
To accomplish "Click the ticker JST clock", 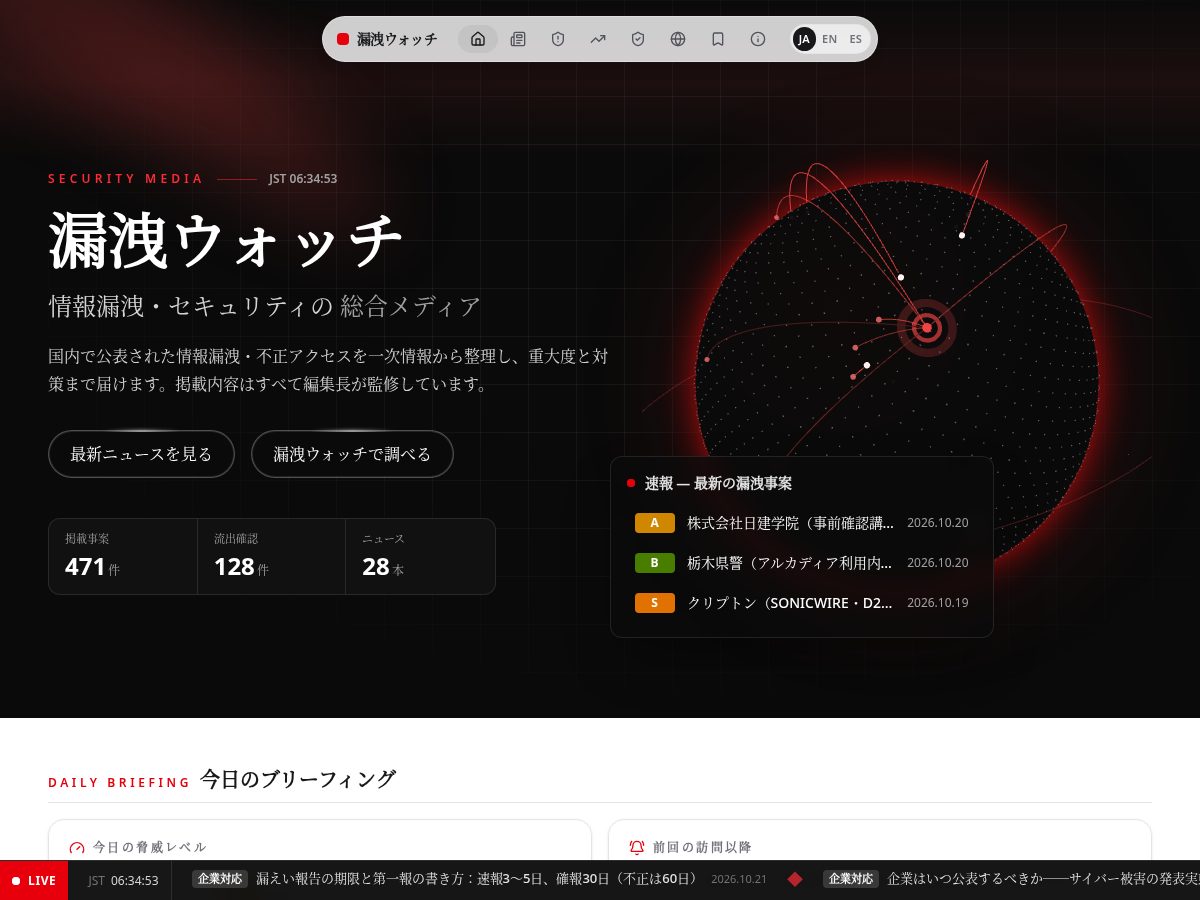I will tap(123, 880).
